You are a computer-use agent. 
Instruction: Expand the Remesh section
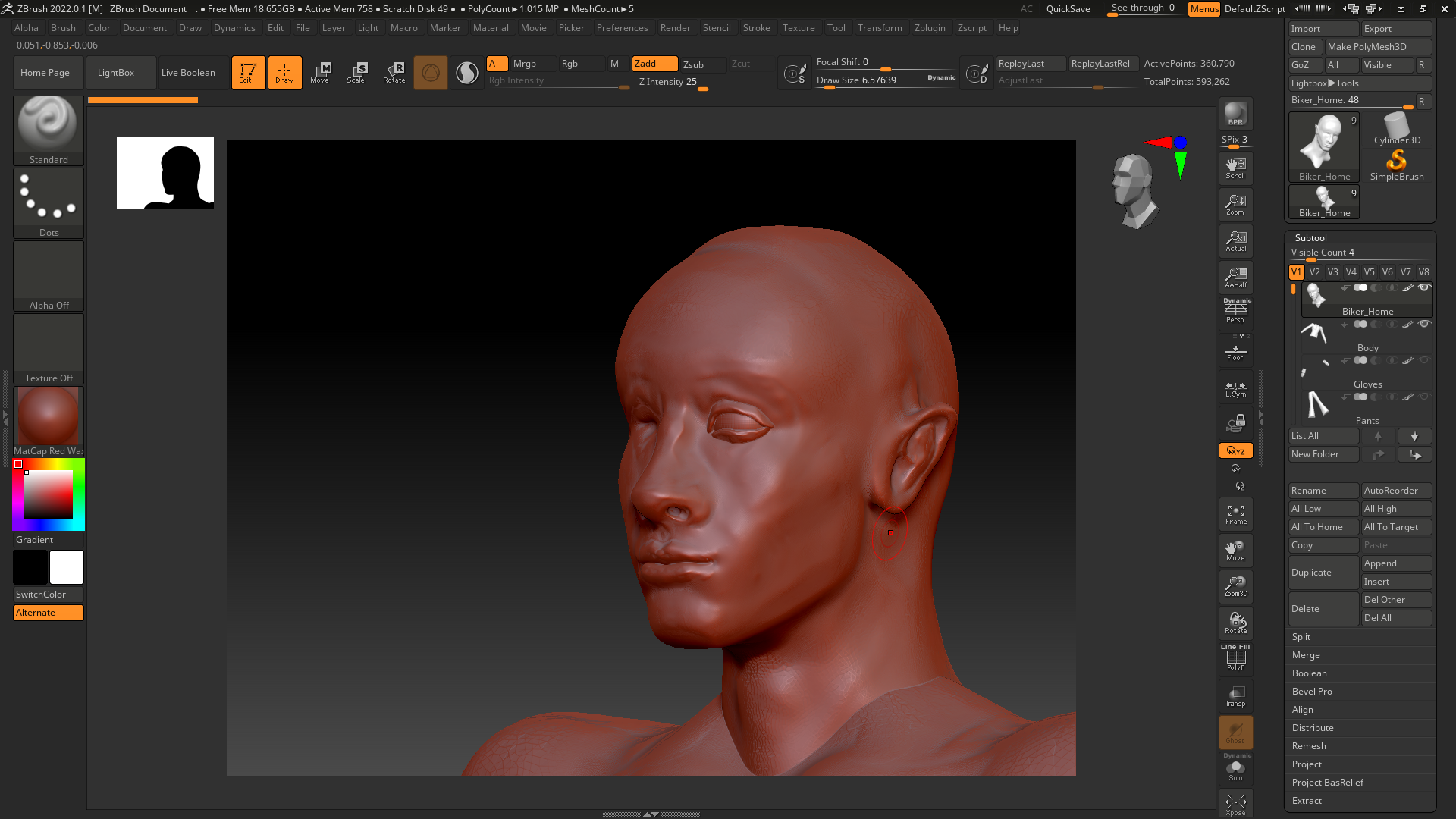[1309, 746]
